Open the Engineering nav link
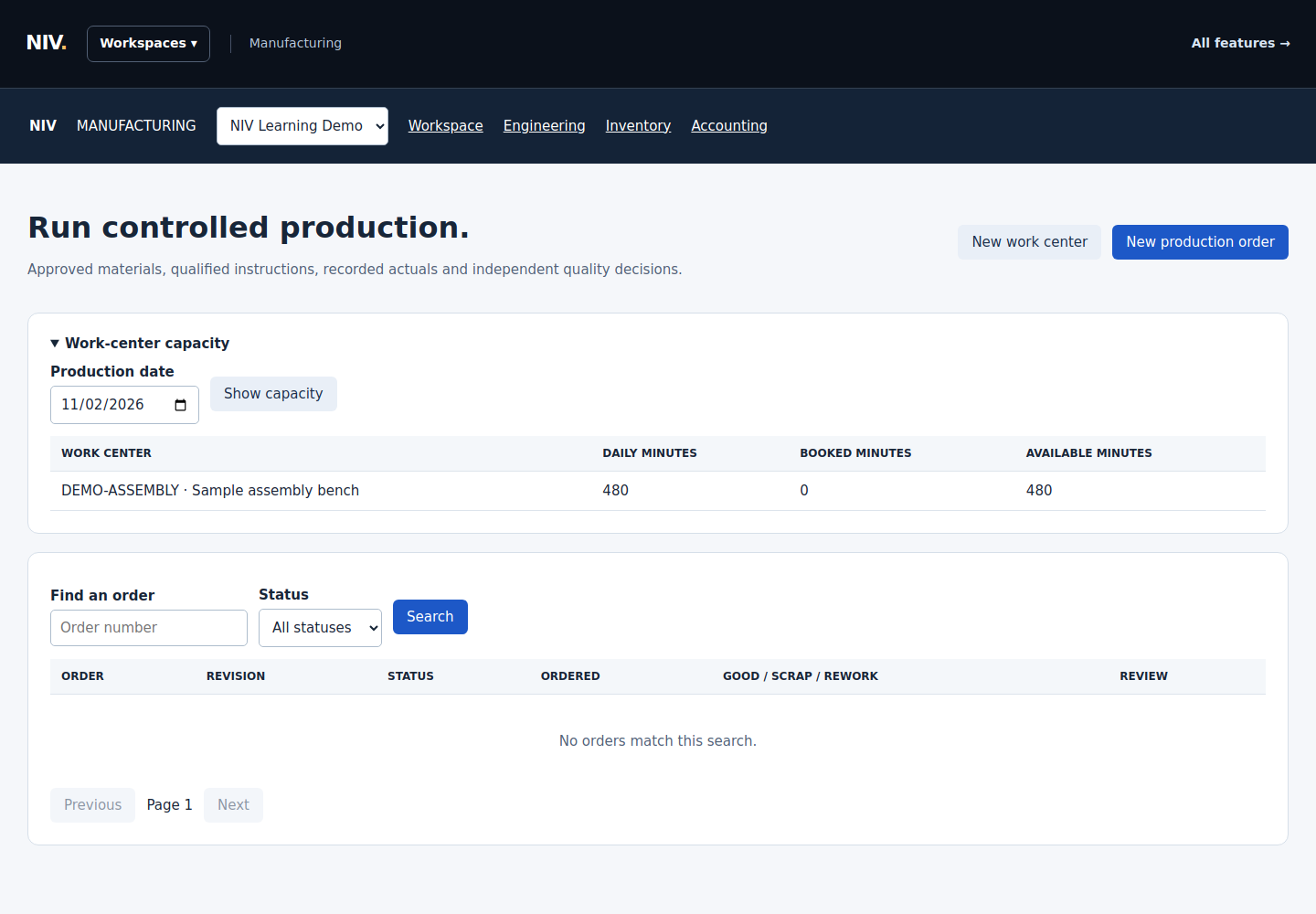This screenshot has width=1316, height=914. coord(545,126)
